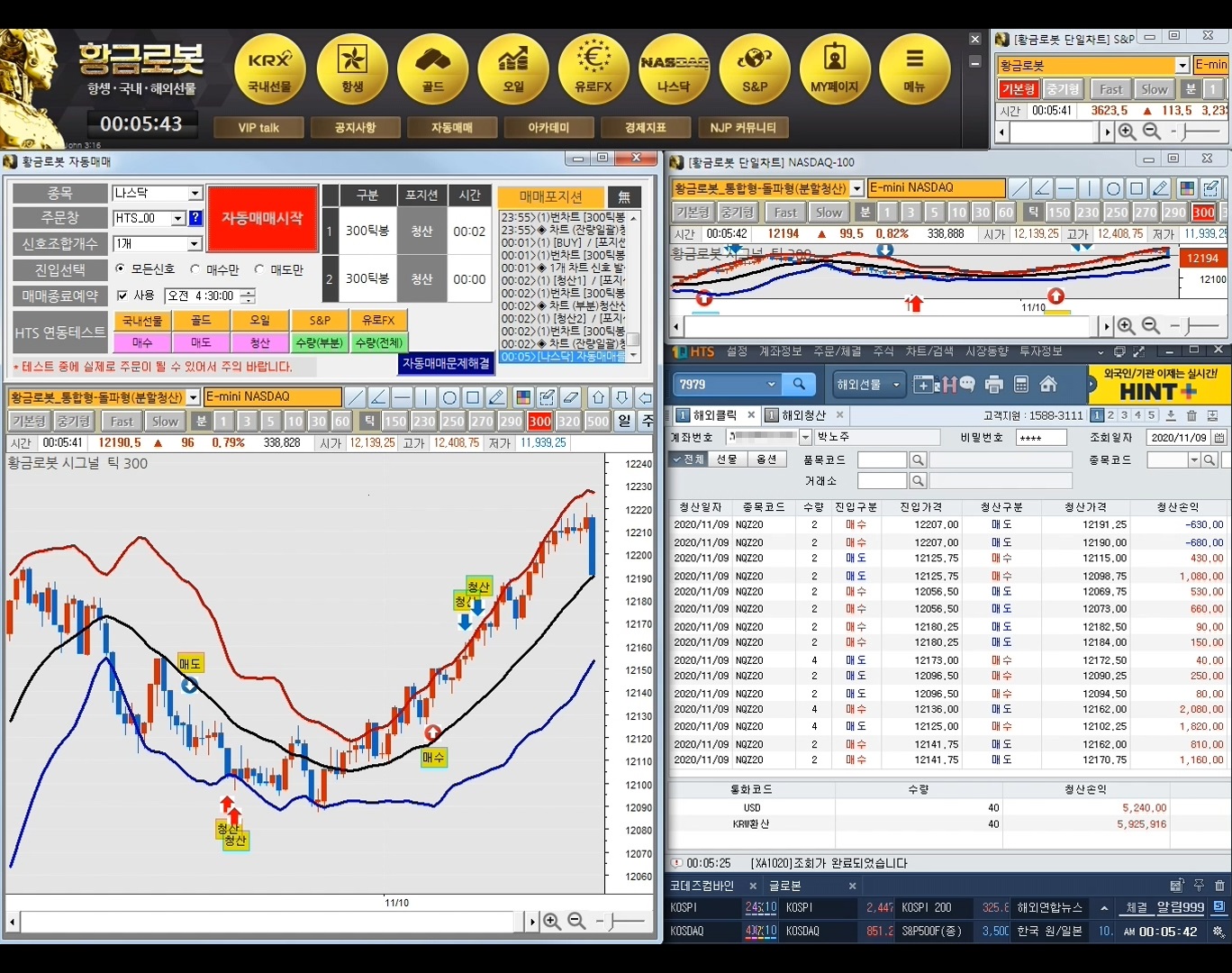
Task: Click the 자동매매문제해결 button
Action: (x=446, y=363)
